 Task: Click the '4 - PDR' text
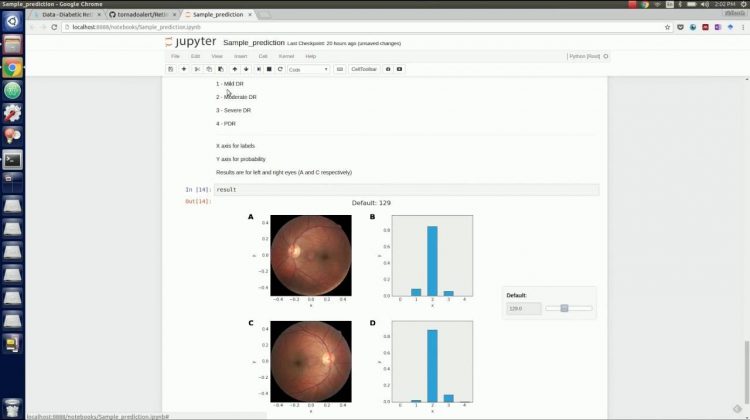coord(226,124)
